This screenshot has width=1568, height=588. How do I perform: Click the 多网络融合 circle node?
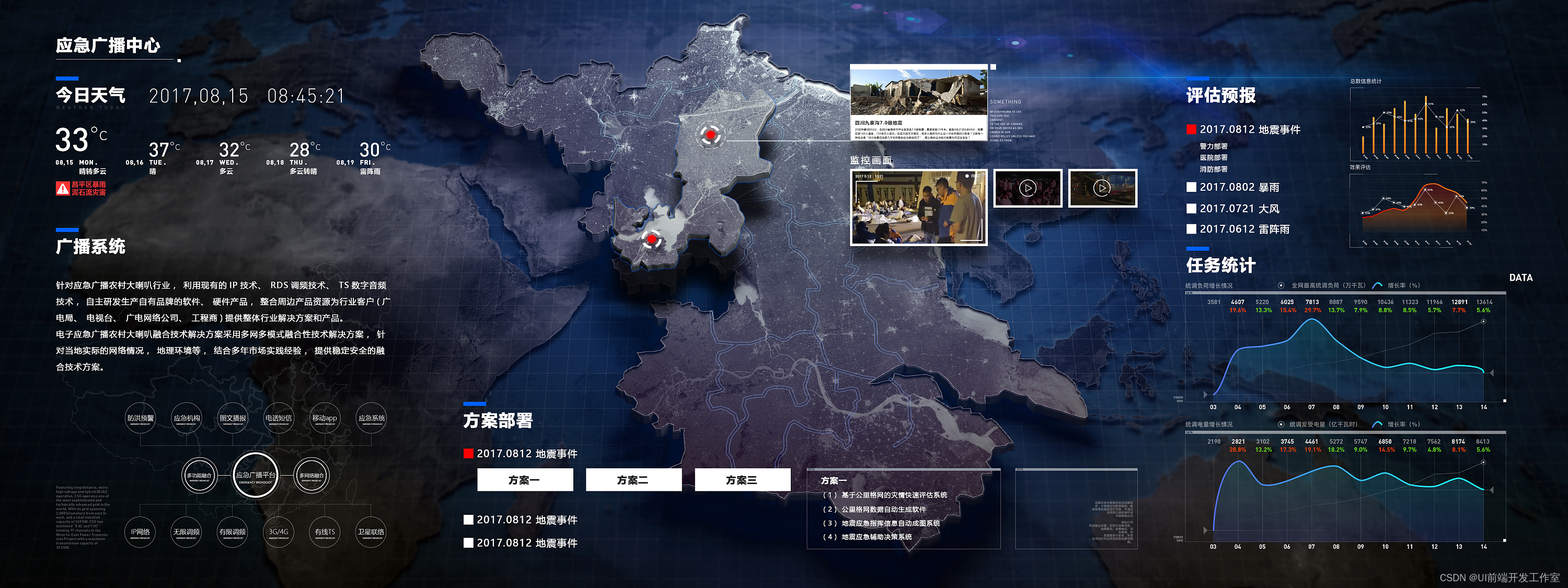point(312,476)
